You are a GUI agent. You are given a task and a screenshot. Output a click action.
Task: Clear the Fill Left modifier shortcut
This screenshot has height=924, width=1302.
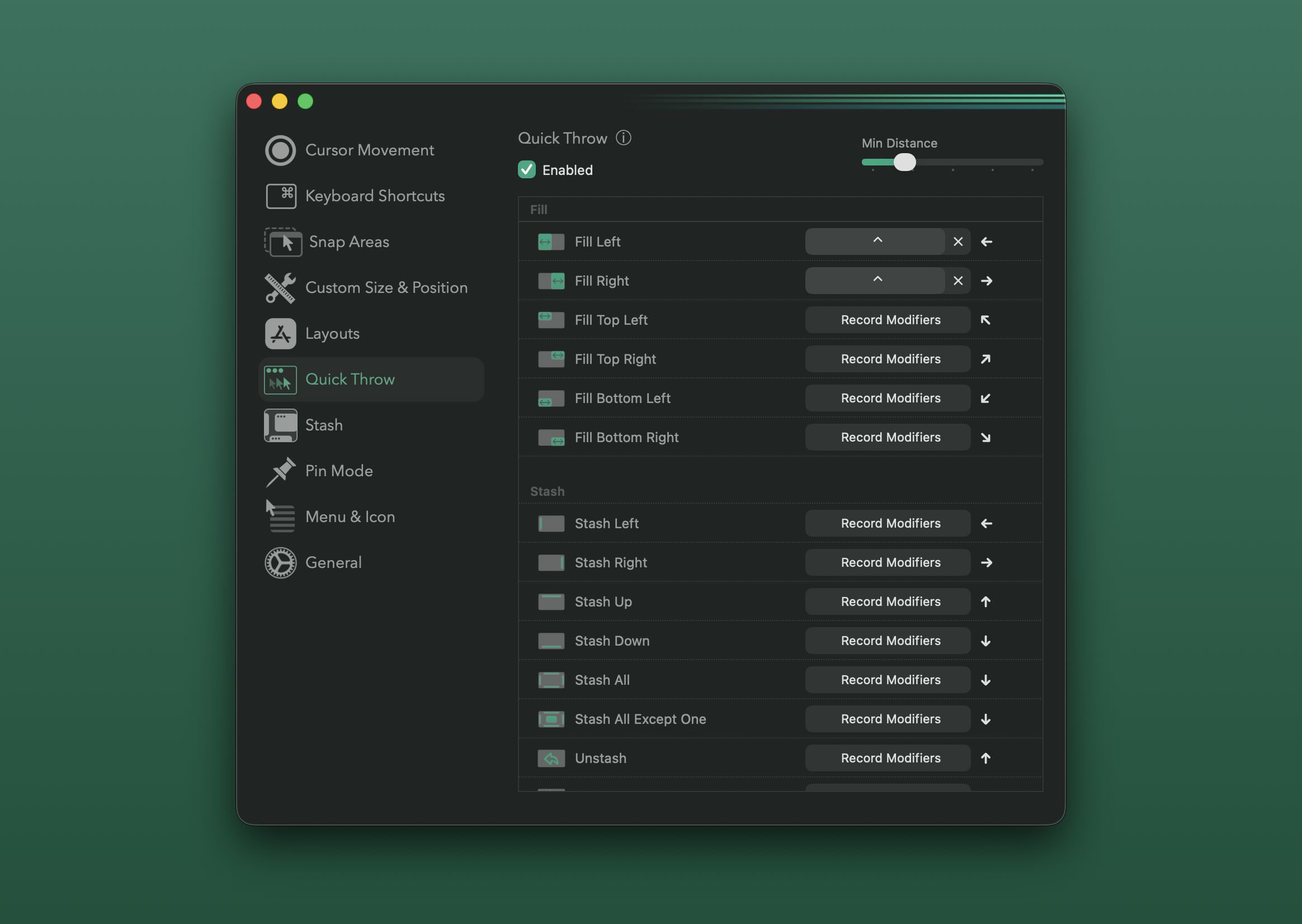pos(958,242)
